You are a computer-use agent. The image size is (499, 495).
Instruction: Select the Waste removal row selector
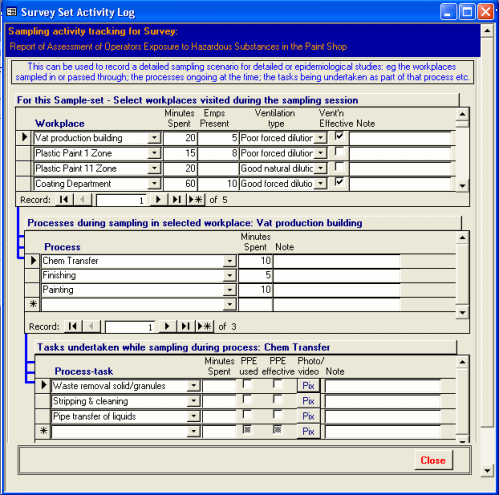tap(43, 385)
